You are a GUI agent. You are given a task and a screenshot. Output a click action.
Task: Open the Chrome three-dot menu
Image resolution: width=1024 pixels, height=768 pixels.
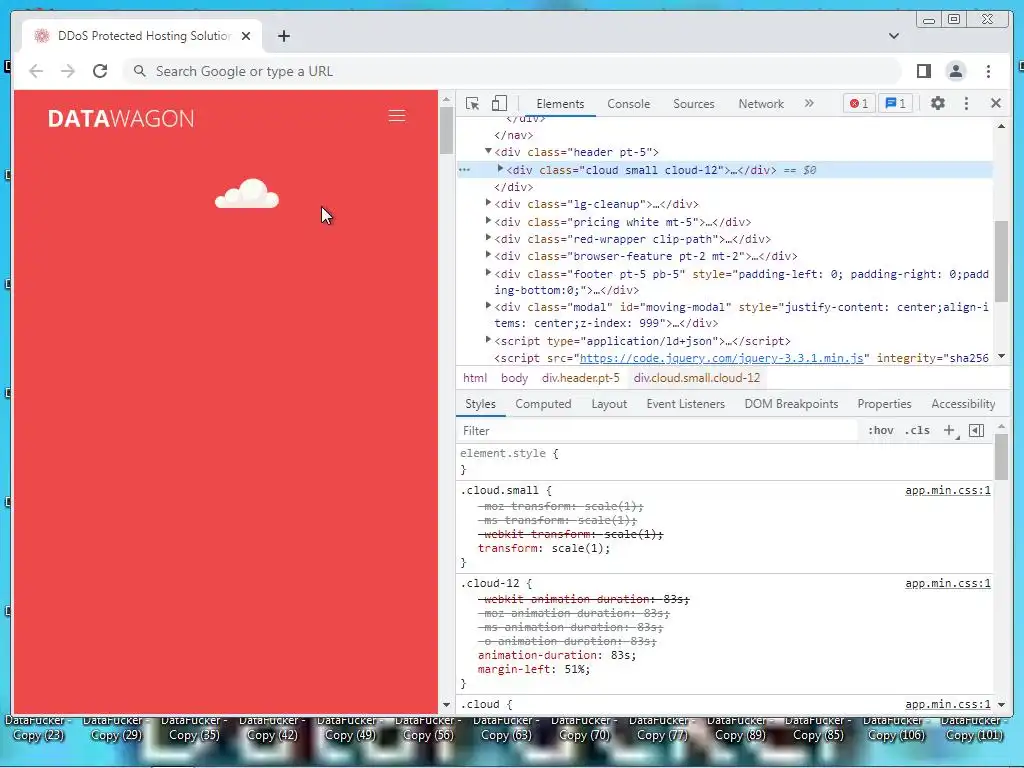pyautogui.click(x=988, y=71)
